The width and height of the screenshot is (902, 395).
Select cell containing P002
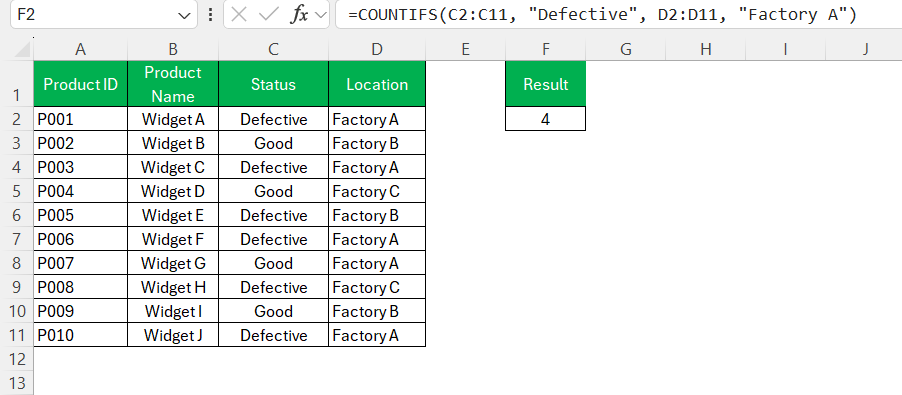[x=81, y=143]
